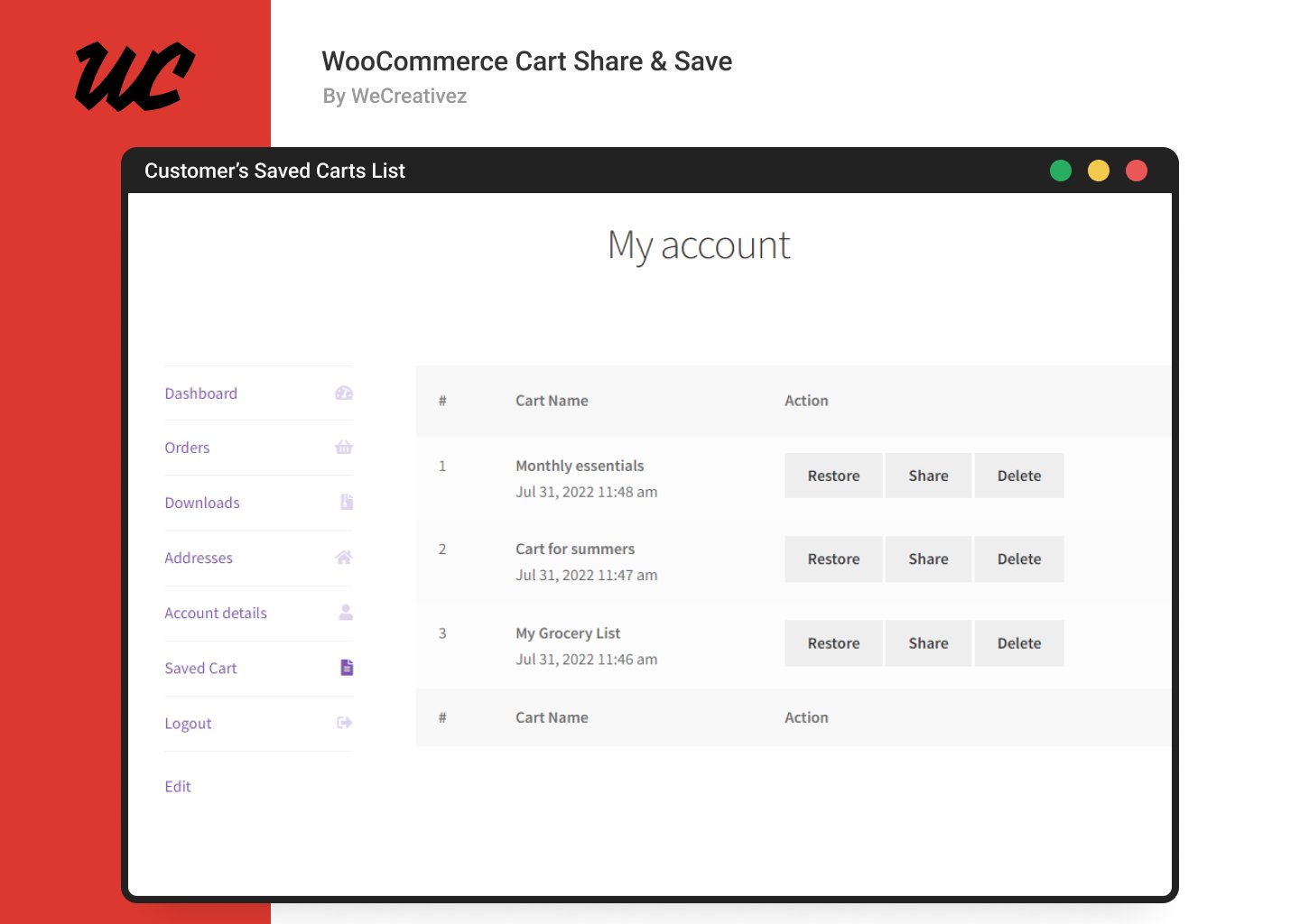The height and width of the screenshot is (924, 1300).
Task: Click the Downloads file icon
Action: 347,502
